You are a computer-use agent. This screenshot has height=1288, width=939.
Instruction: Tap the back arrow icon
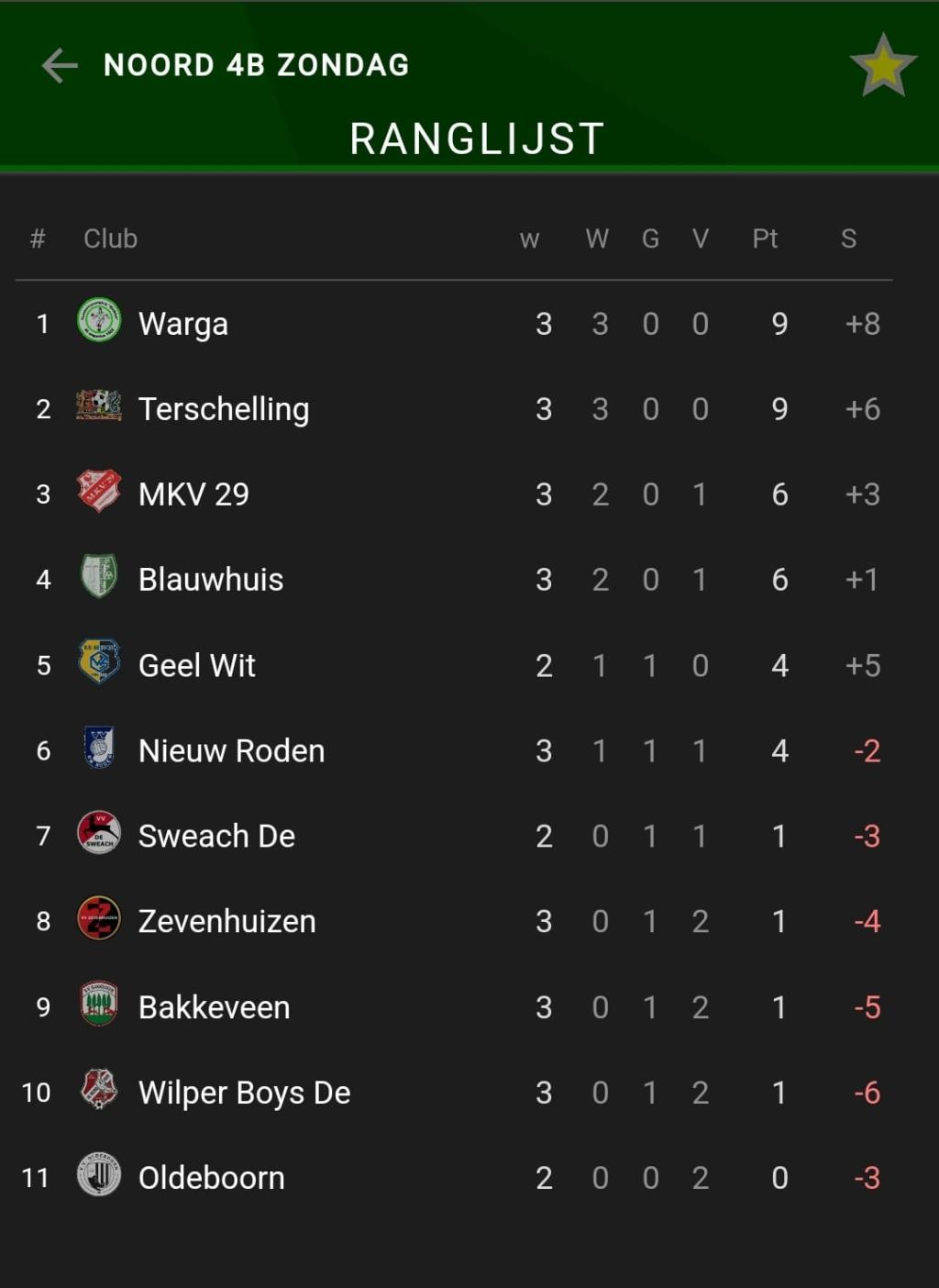click(60, 66)
